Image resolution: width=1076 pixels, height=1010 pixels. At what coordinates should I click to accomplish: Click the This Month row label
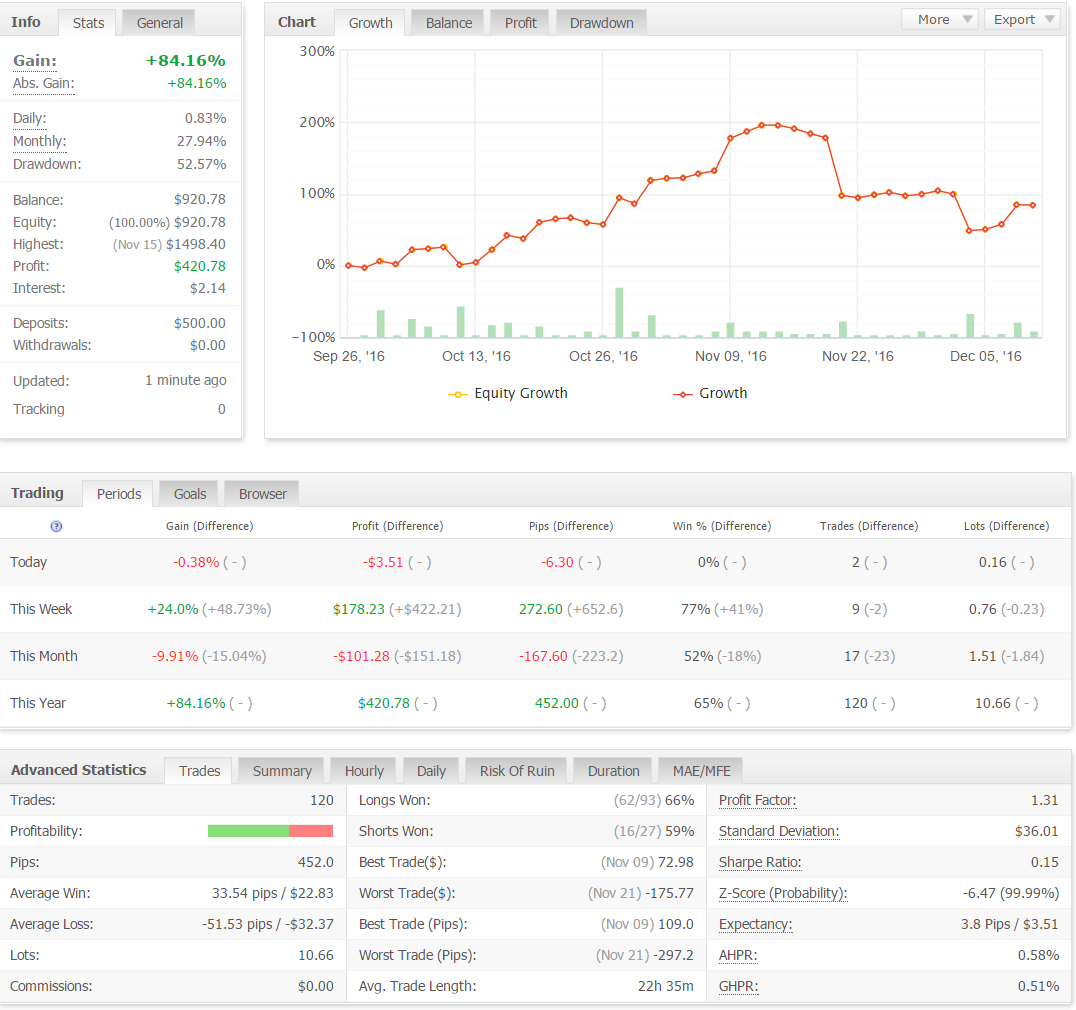click(x=44, y=657)
